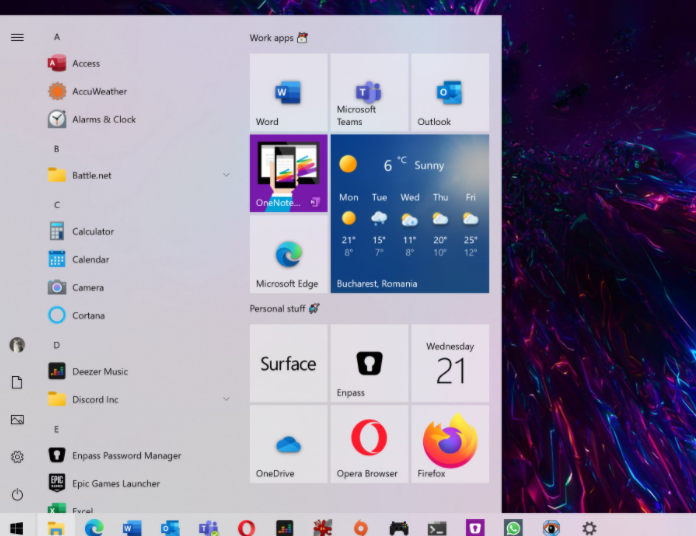This screenshot has width=696, height=536.
Task: Launch the Firefox tile
Action: (x=450, y=444)
